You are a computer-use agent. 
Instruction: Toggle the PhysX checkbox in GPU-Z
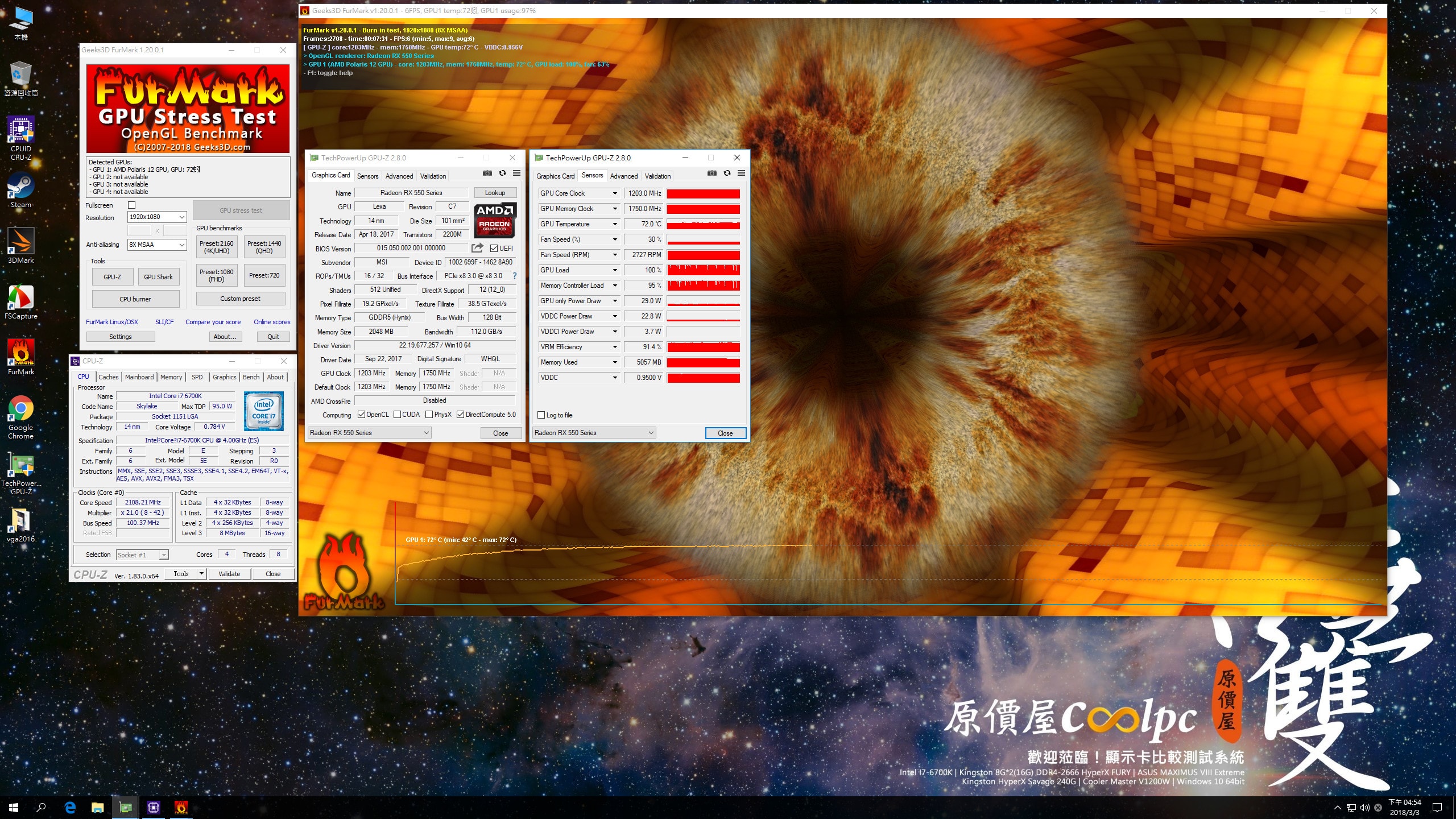click(x=429, y=415)
